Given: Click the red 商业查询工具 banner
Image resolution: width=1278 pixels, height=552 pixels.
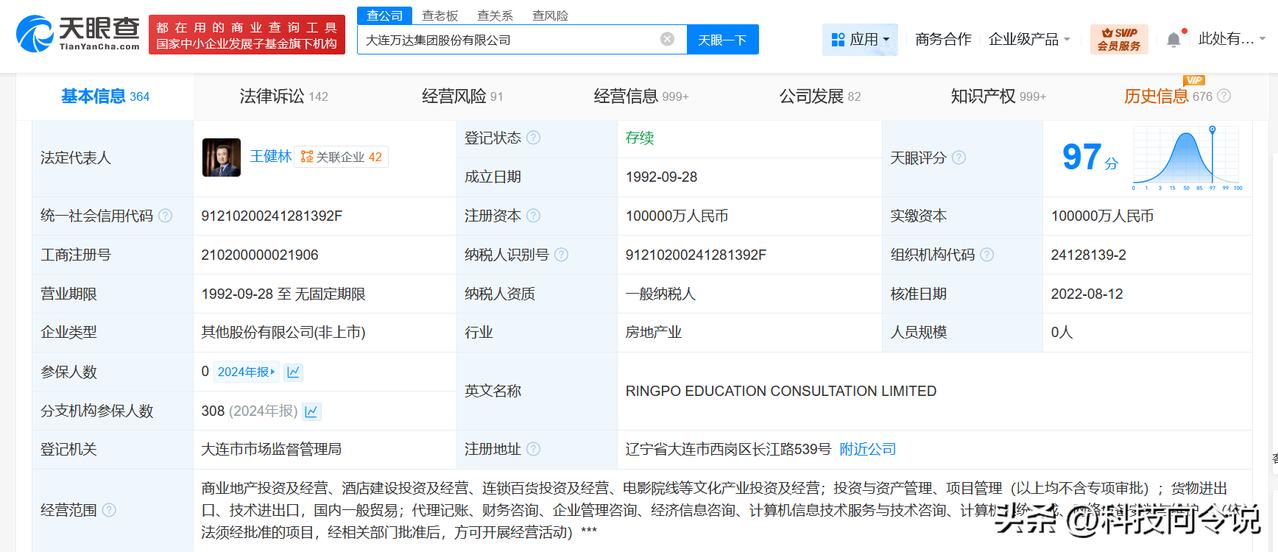Looking at the screenshot, I should click(245, 35).
